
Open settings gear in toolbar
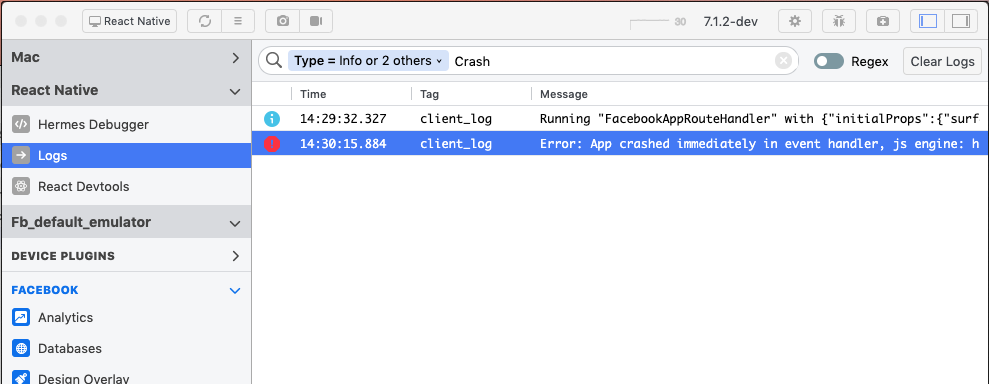click(x=795, y=21)
